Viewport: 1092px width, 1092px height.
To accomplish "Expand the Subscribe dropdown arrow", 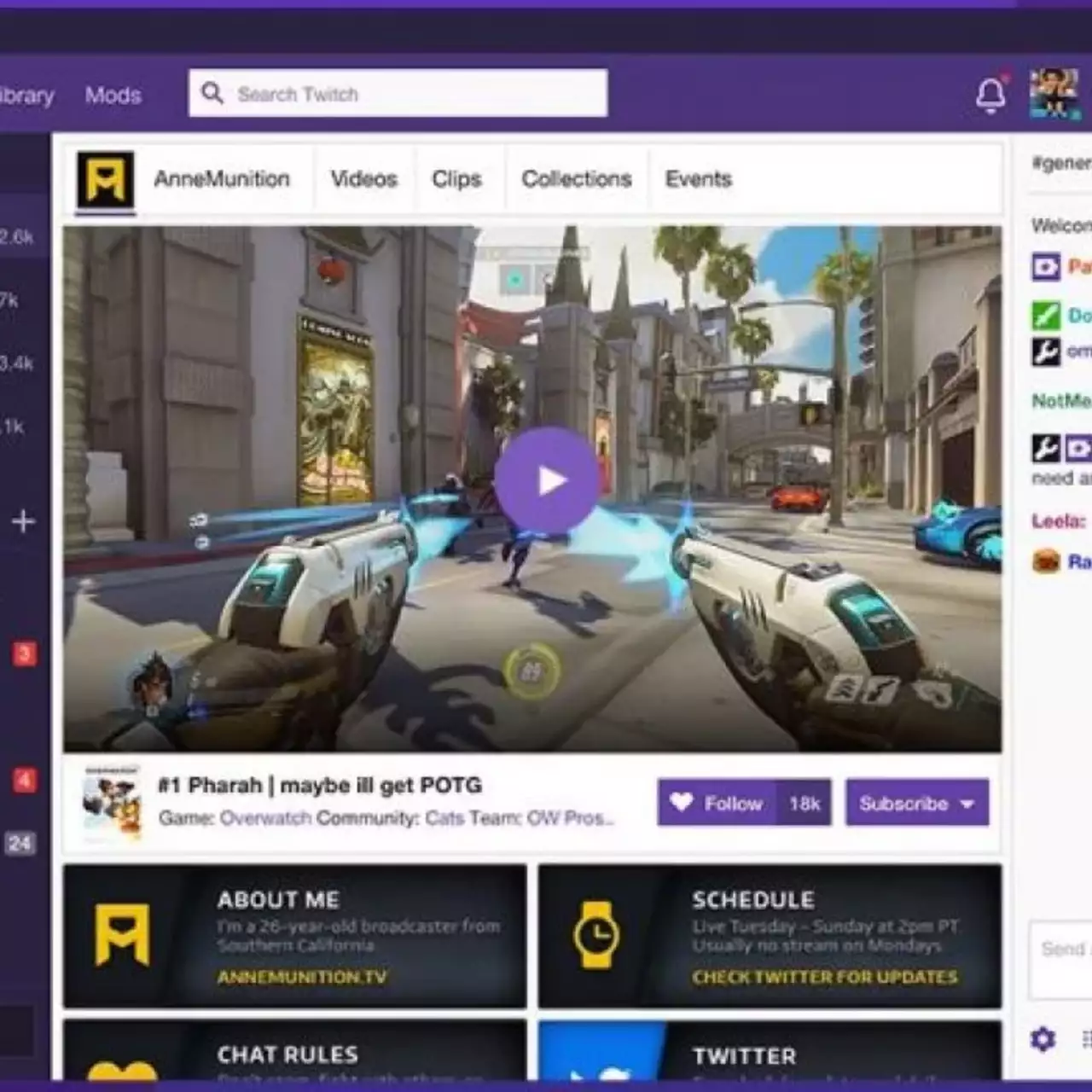I will click(967, 804).
